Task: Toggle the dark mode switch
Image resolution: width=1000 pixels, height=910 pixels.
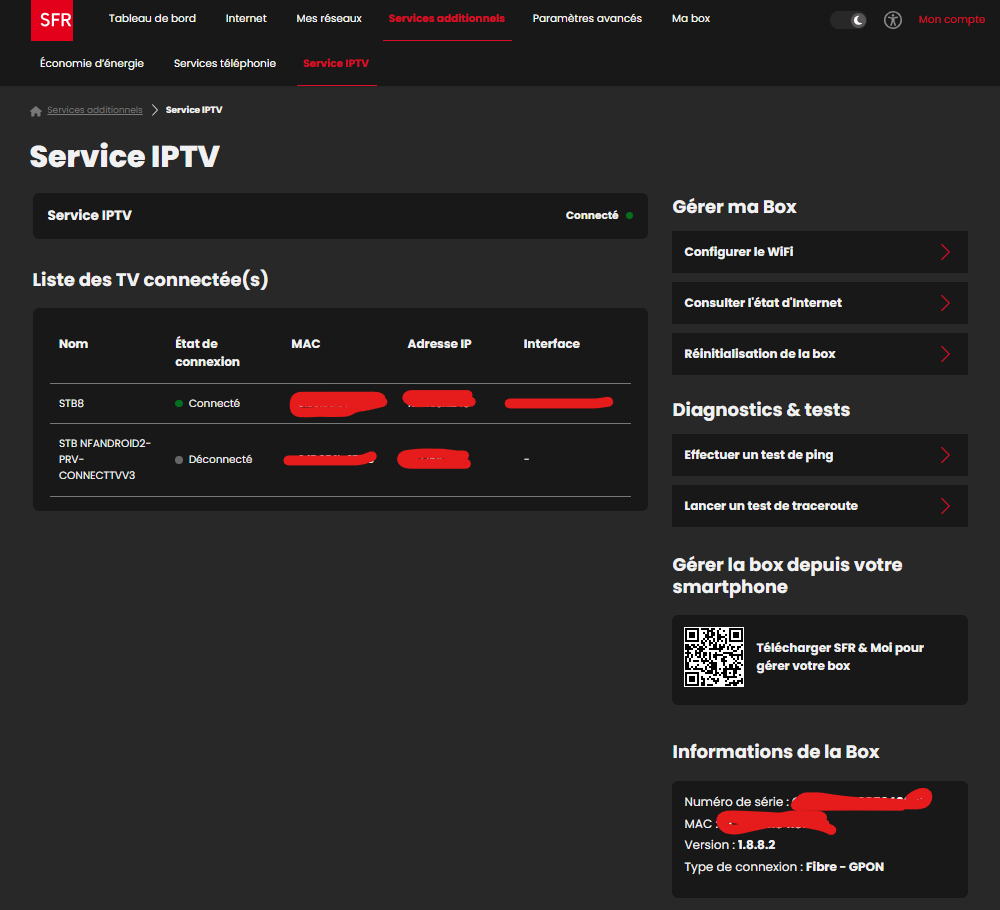Action: pyautogui.click(x=848, y=20)
